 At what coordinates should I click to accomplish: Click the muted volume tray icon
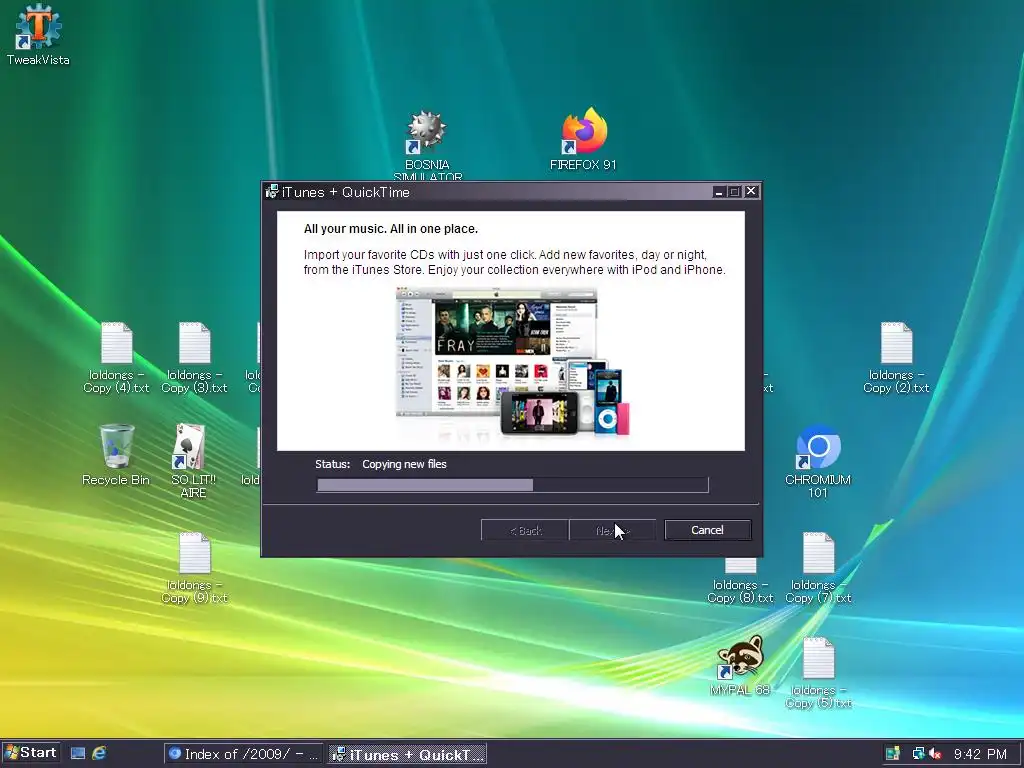935,754
